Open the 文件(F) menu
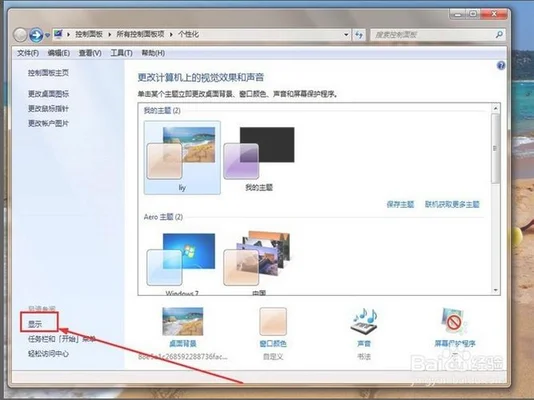Image resolution: width=534 pixels, height=400 pixels. pos(28,53)
